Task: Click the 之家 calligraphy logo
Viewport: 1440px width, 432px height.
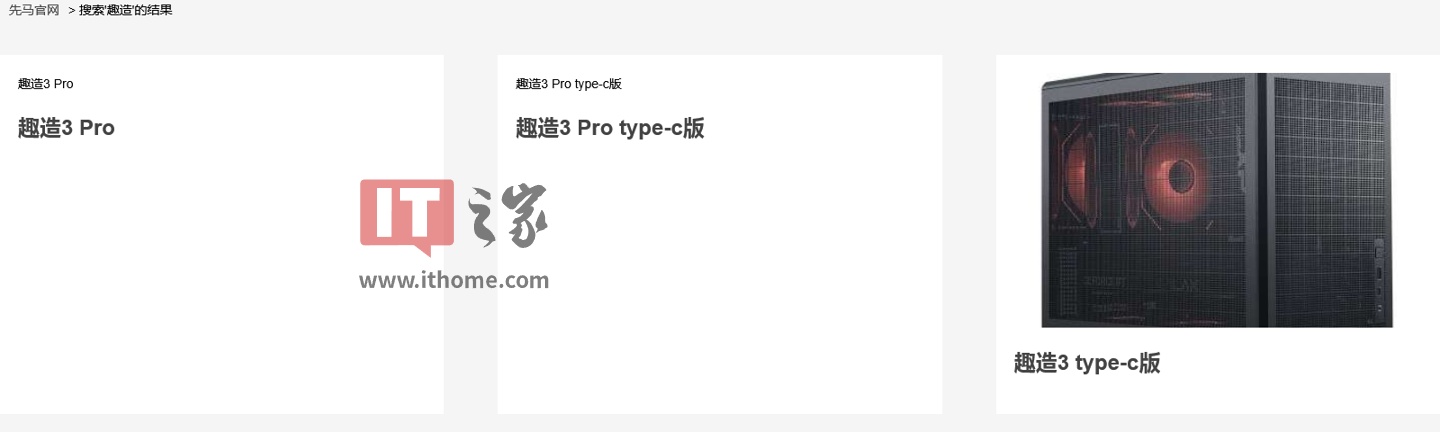Action: pyautogui.click(x=508, y=216)
